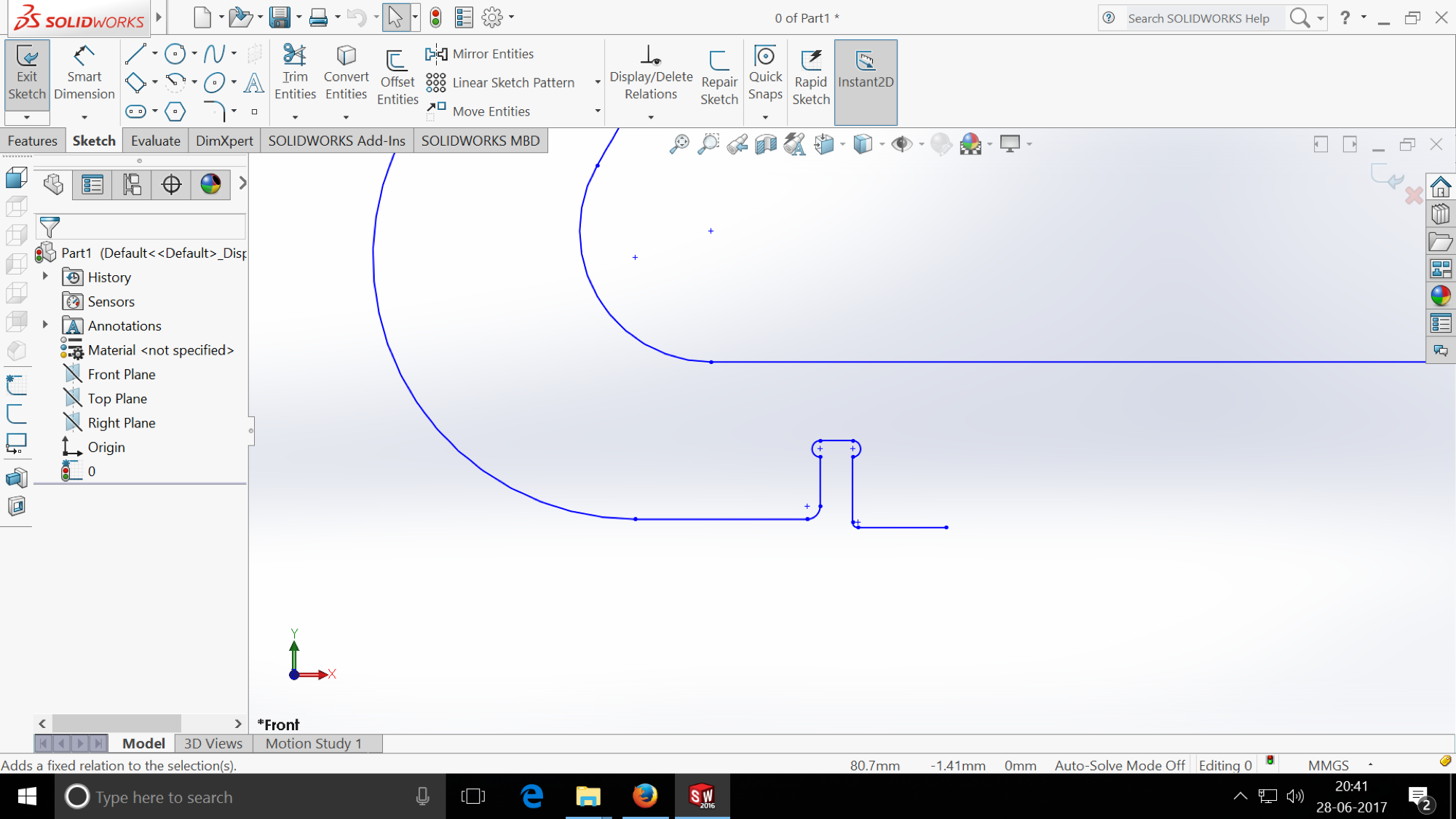Open the SOLIDWORKS MBD tab
1456x819 pixels.
point(480,141)
